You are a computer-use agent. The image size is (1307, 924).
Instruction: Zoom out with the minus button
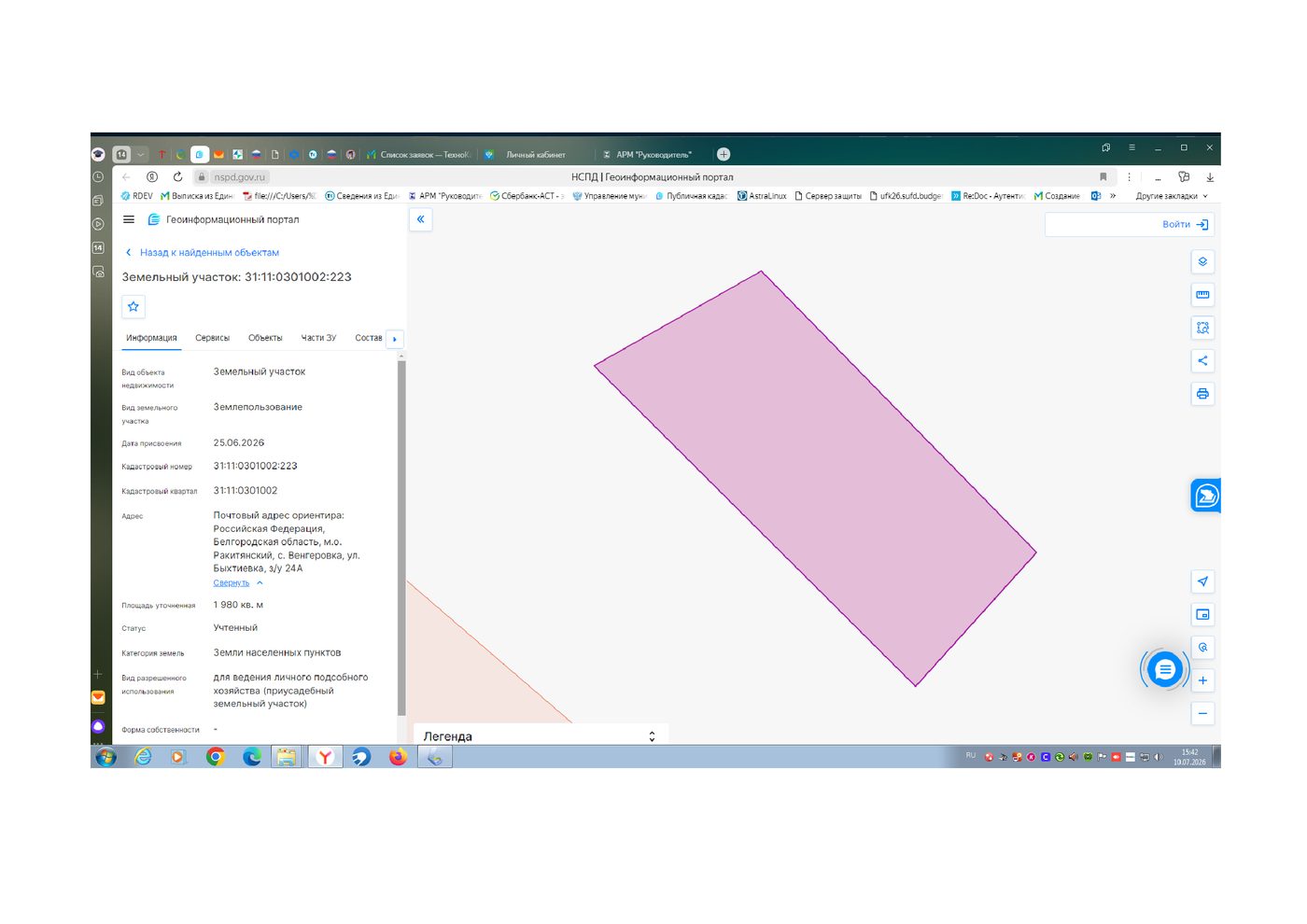click(1202, 713)
